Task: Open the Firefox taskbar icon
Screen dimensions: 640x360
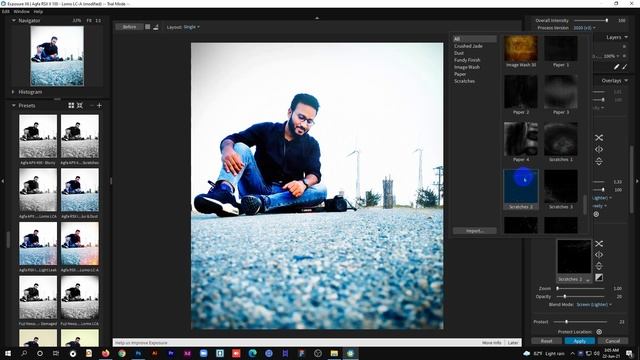Action: pos(105,353)
